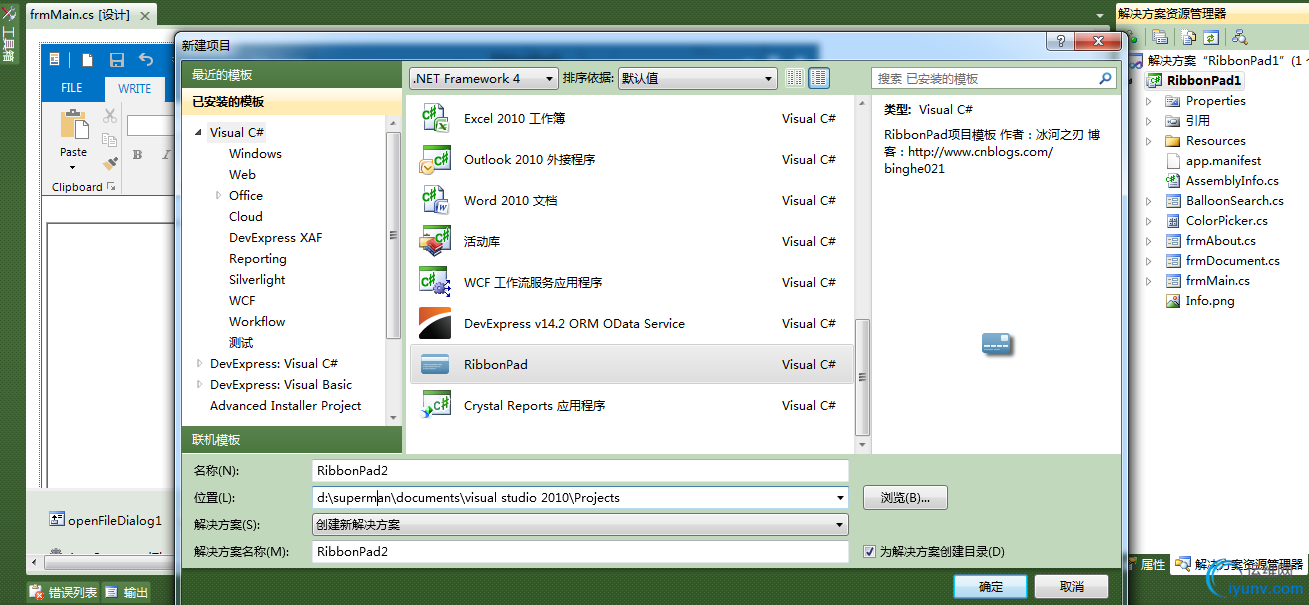Expand DevExpress: Visual Basic tree node
The image size is (1309, 605).
tap(199, 384)
